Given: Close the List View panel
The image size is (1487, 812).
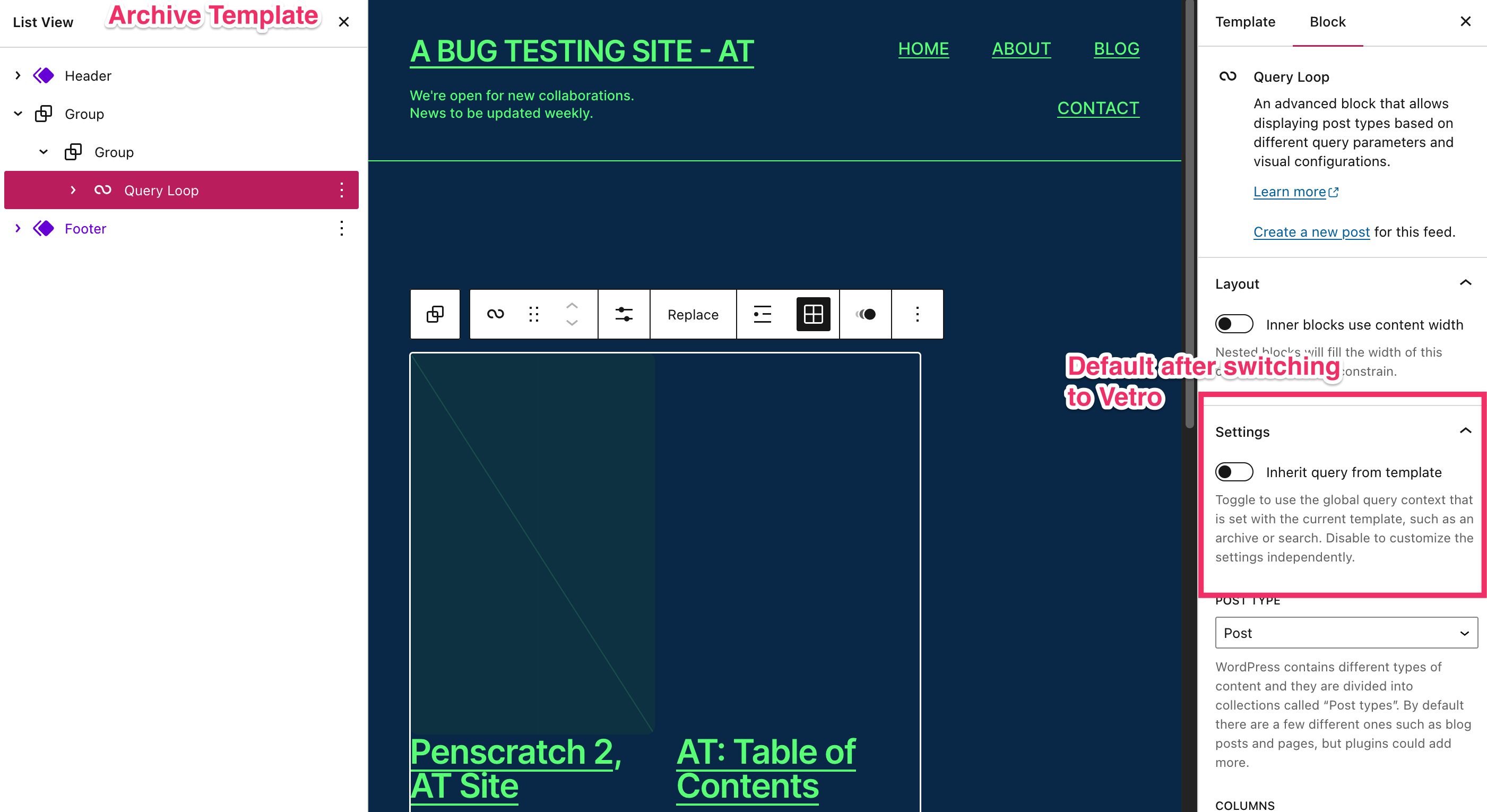Looking at the screenshot, I should (x=344, y=22).
